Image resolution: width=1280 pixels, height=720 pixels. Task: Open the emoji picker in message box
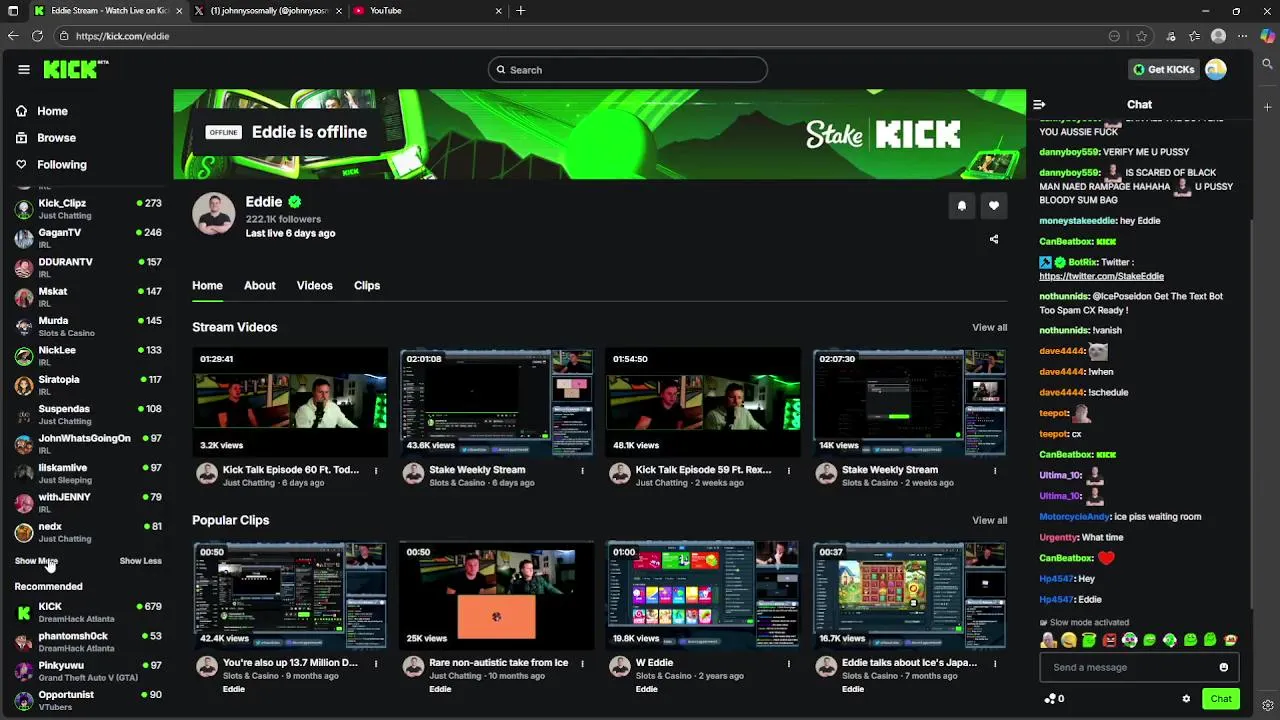click(1223, 668)
